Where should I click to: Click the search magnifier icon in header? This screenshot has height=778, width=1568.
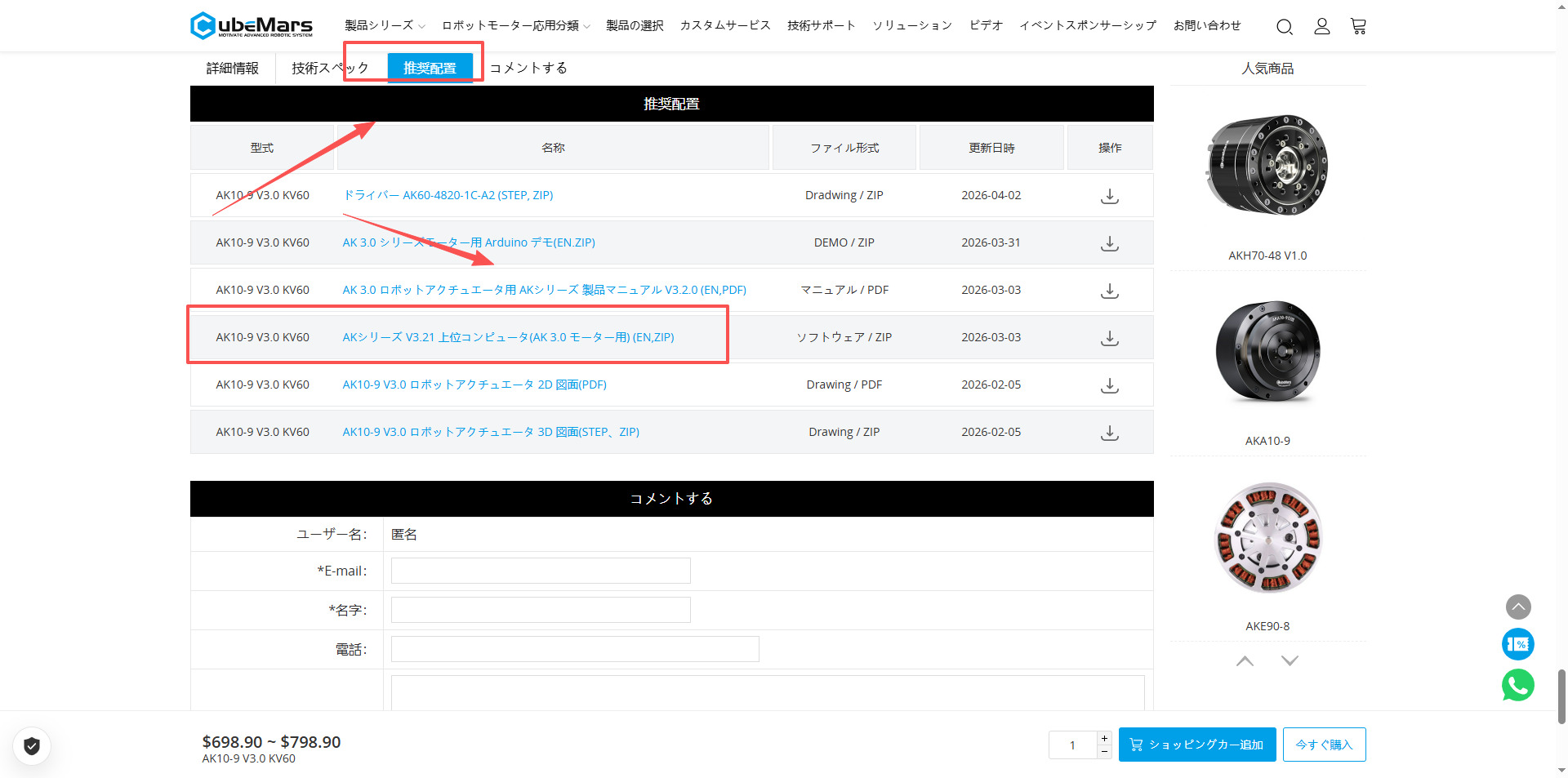coord(1284,27)
